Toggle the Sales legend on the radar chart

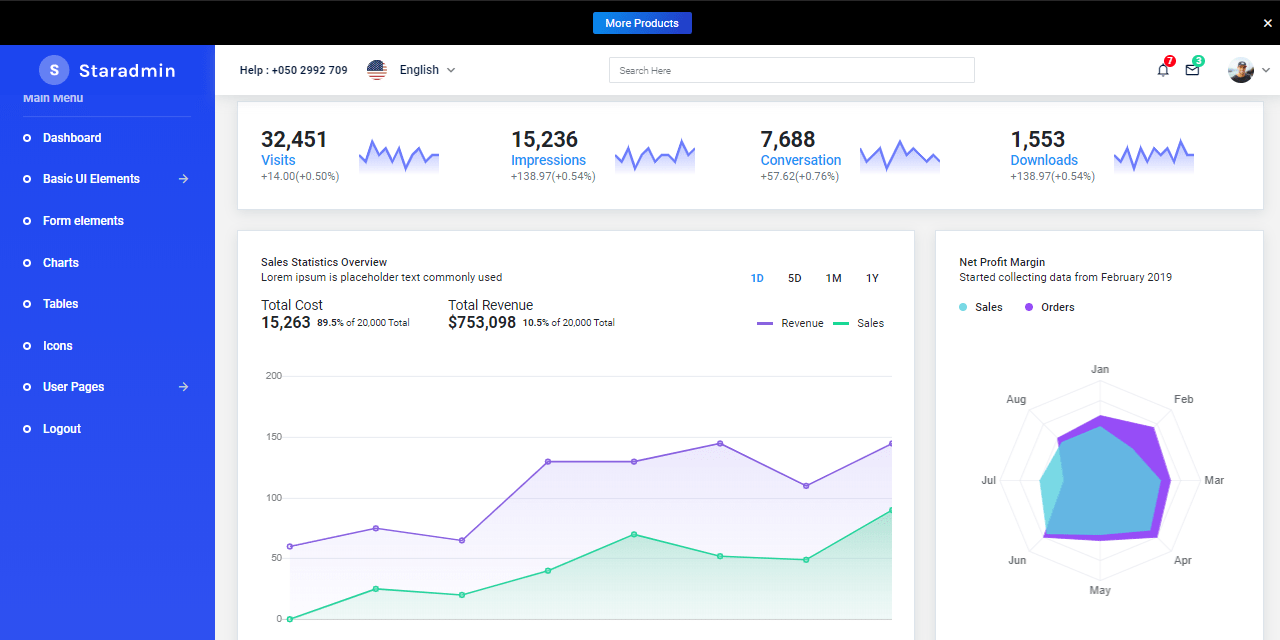pos(980,307)
